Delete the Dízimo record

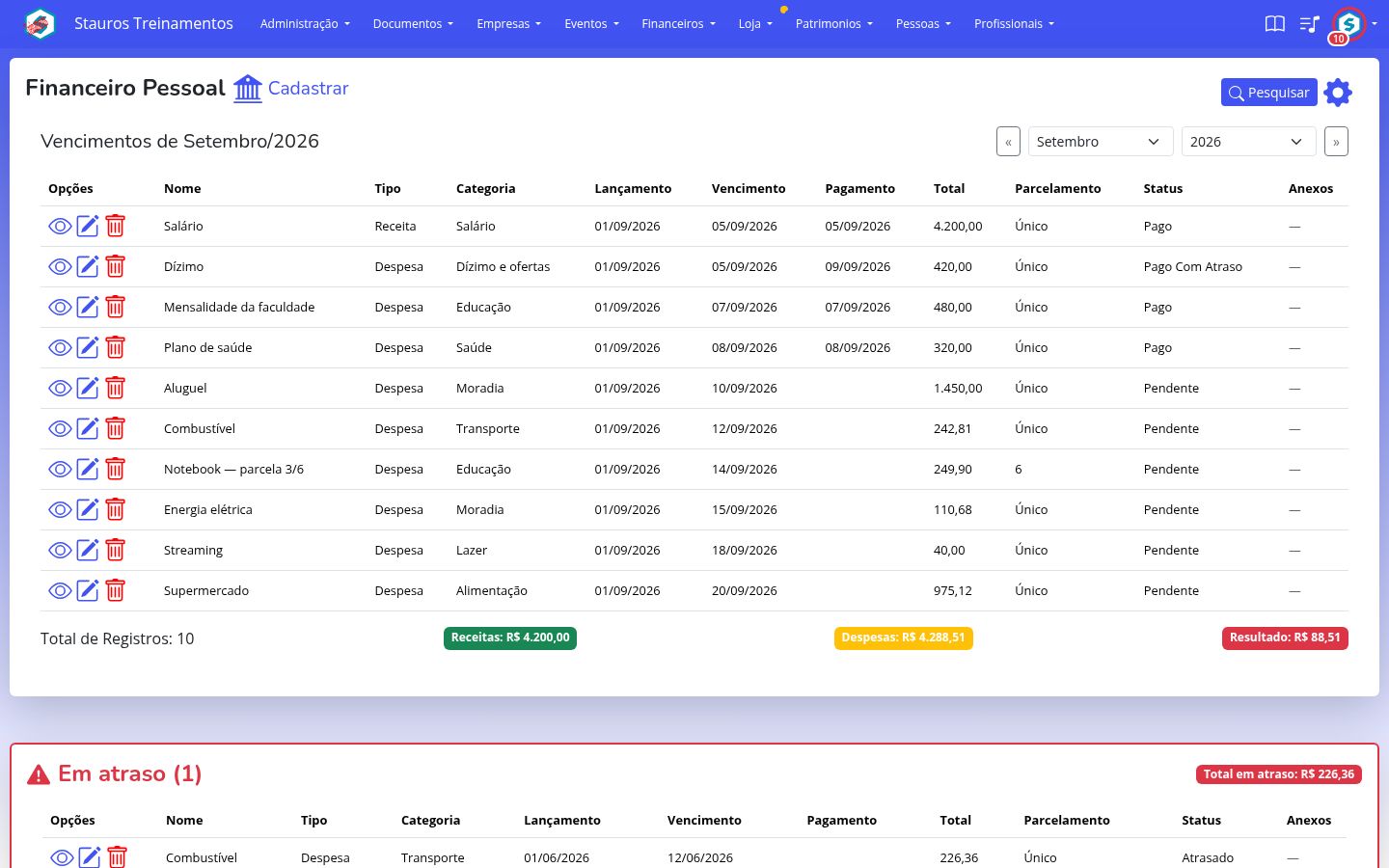(x=116, y=266)
